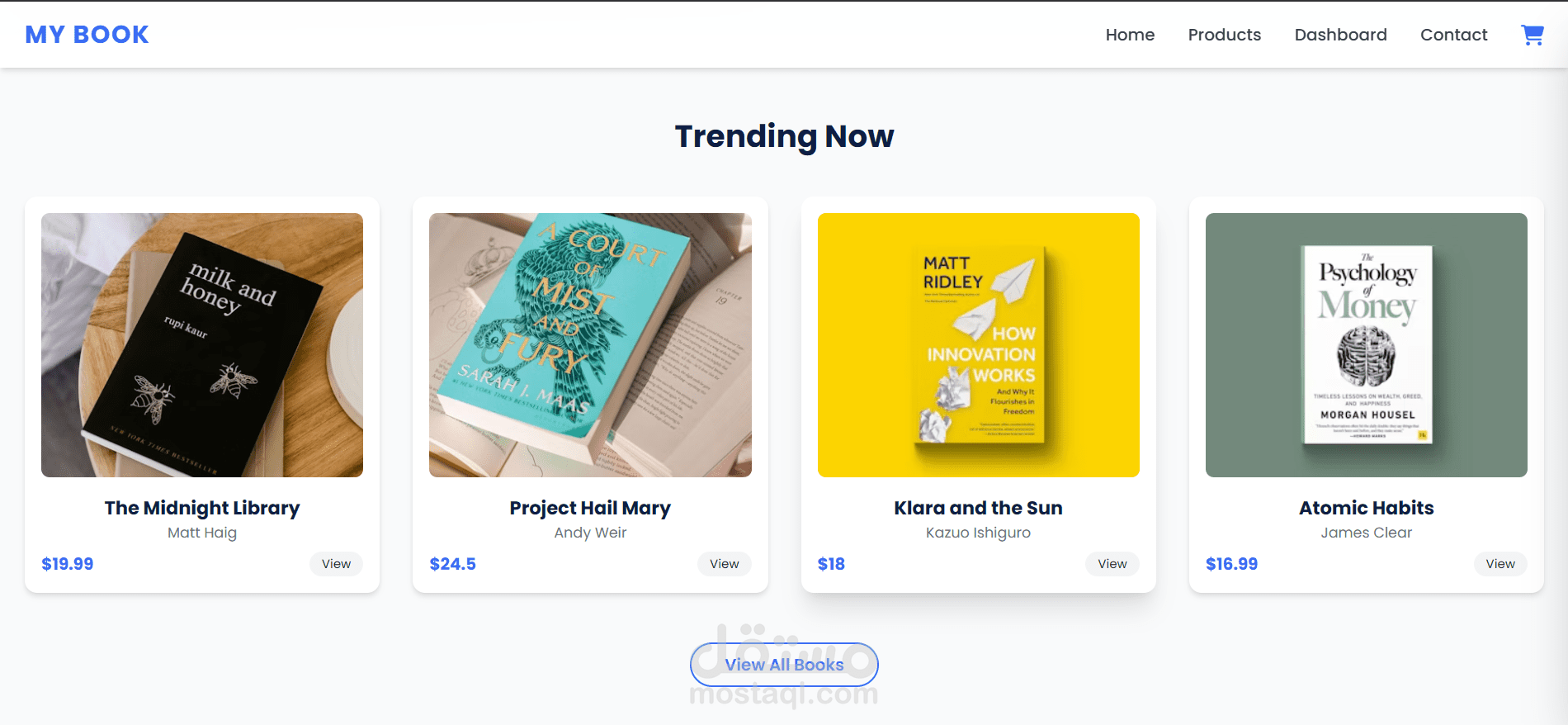Click The Midnight Library title
Screen dimensions: 1568x725
(202, 508)
